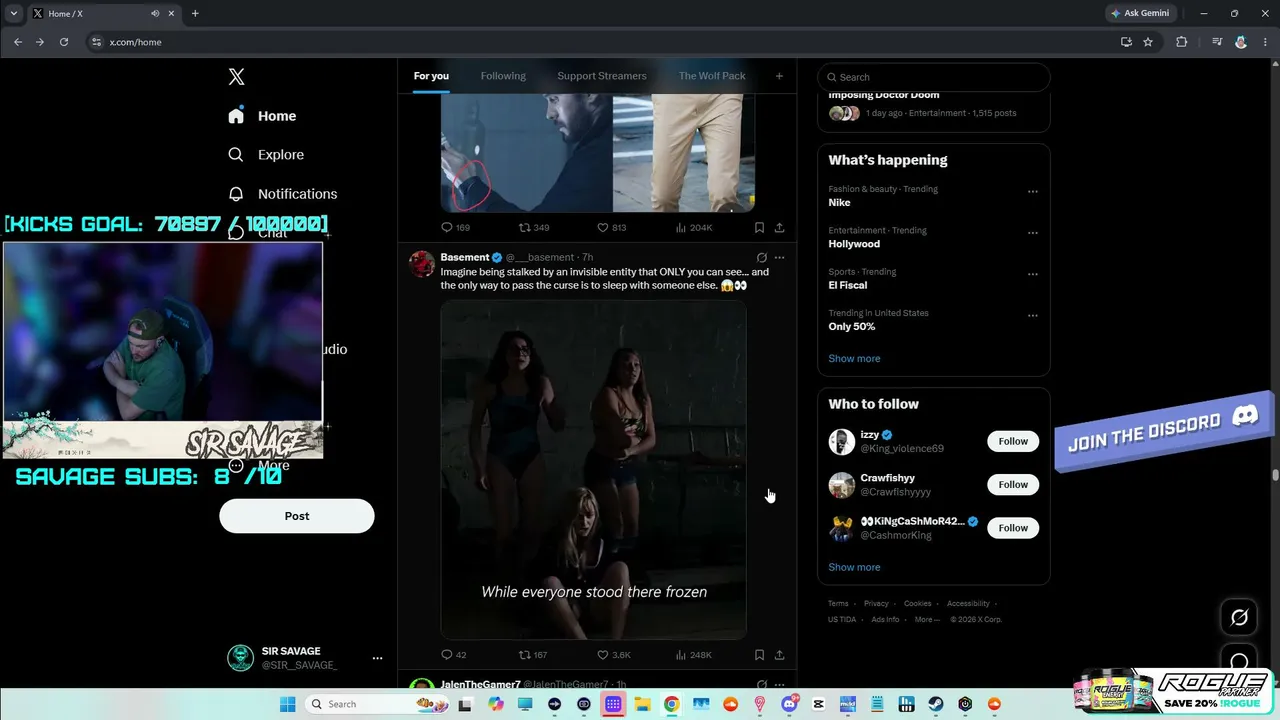The width and height of the screenshot is (1280, 720).
Task: Open Notifications from the sidebar
Action: (x=282, y=194)
